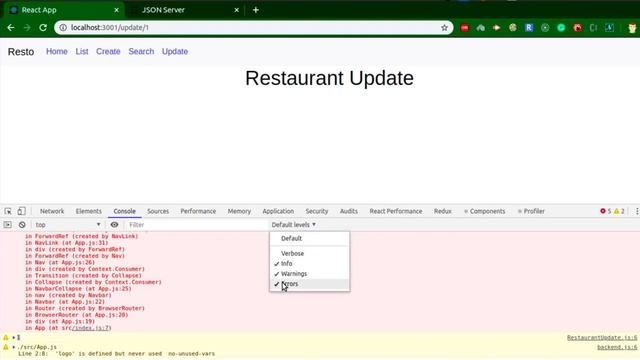
Task: Open the orange arrow extension icon
Action: pos(497,28)
